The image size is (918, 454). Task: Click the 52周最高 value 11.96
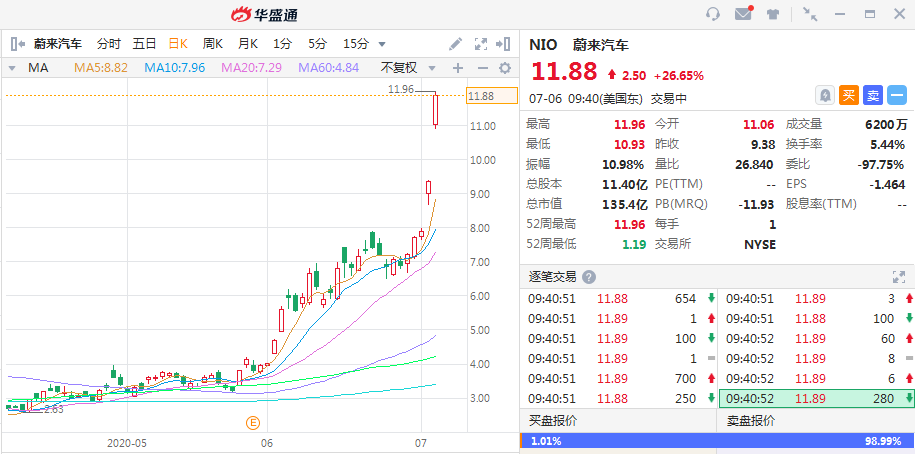[x=629, y=224]
